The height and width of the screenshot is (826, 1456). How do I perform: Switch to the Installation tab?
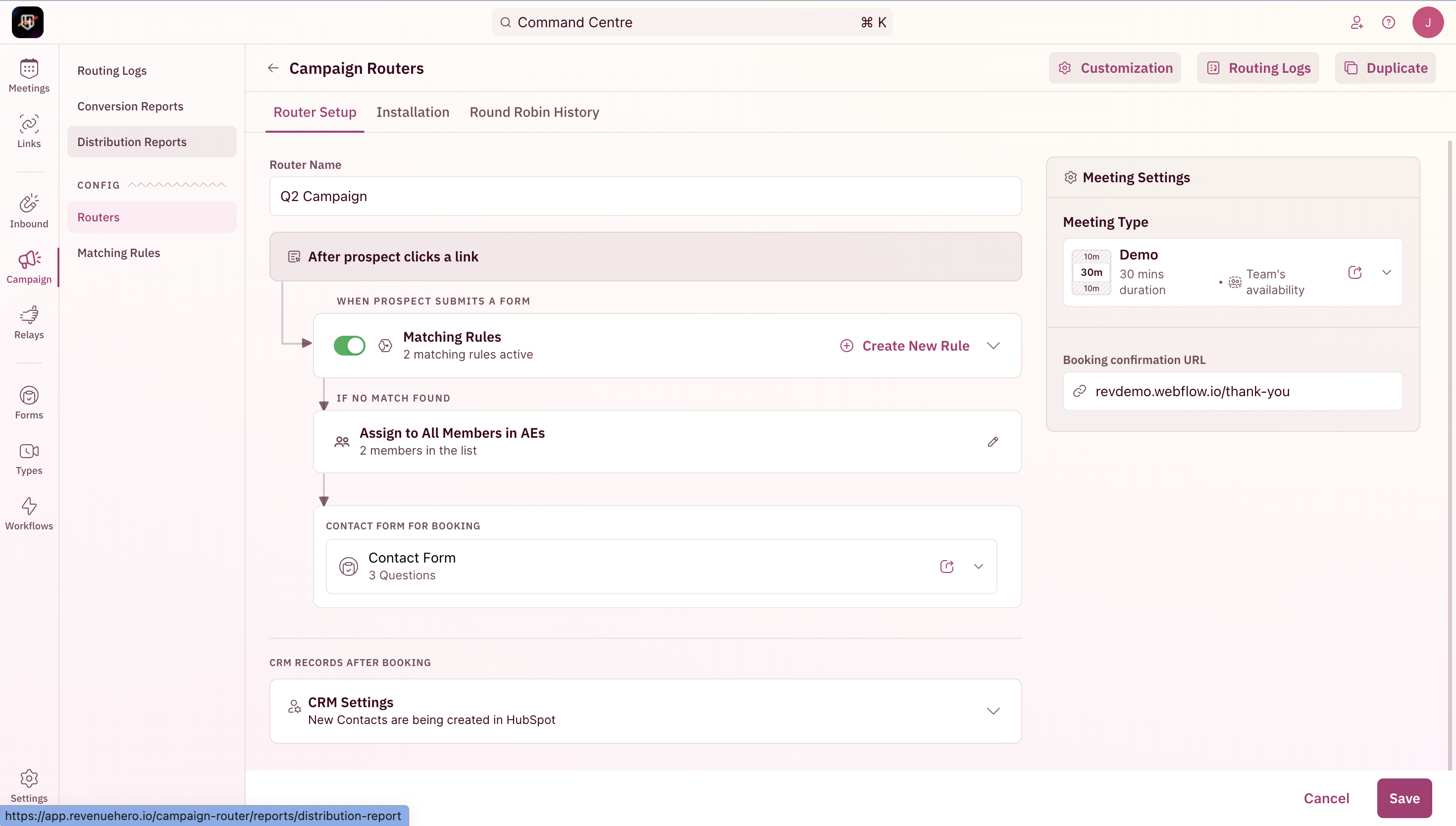pos(413,112)
